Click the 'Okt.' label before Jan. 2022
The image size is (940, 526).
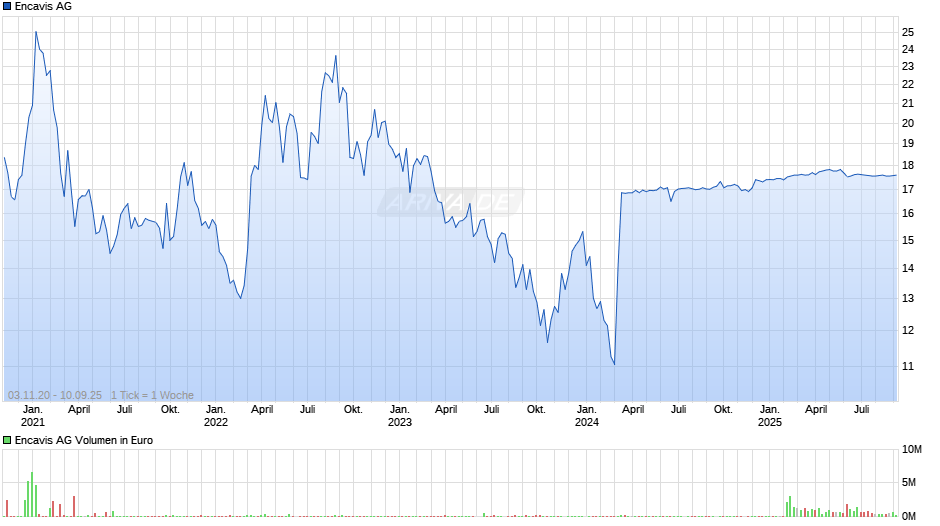170,410
